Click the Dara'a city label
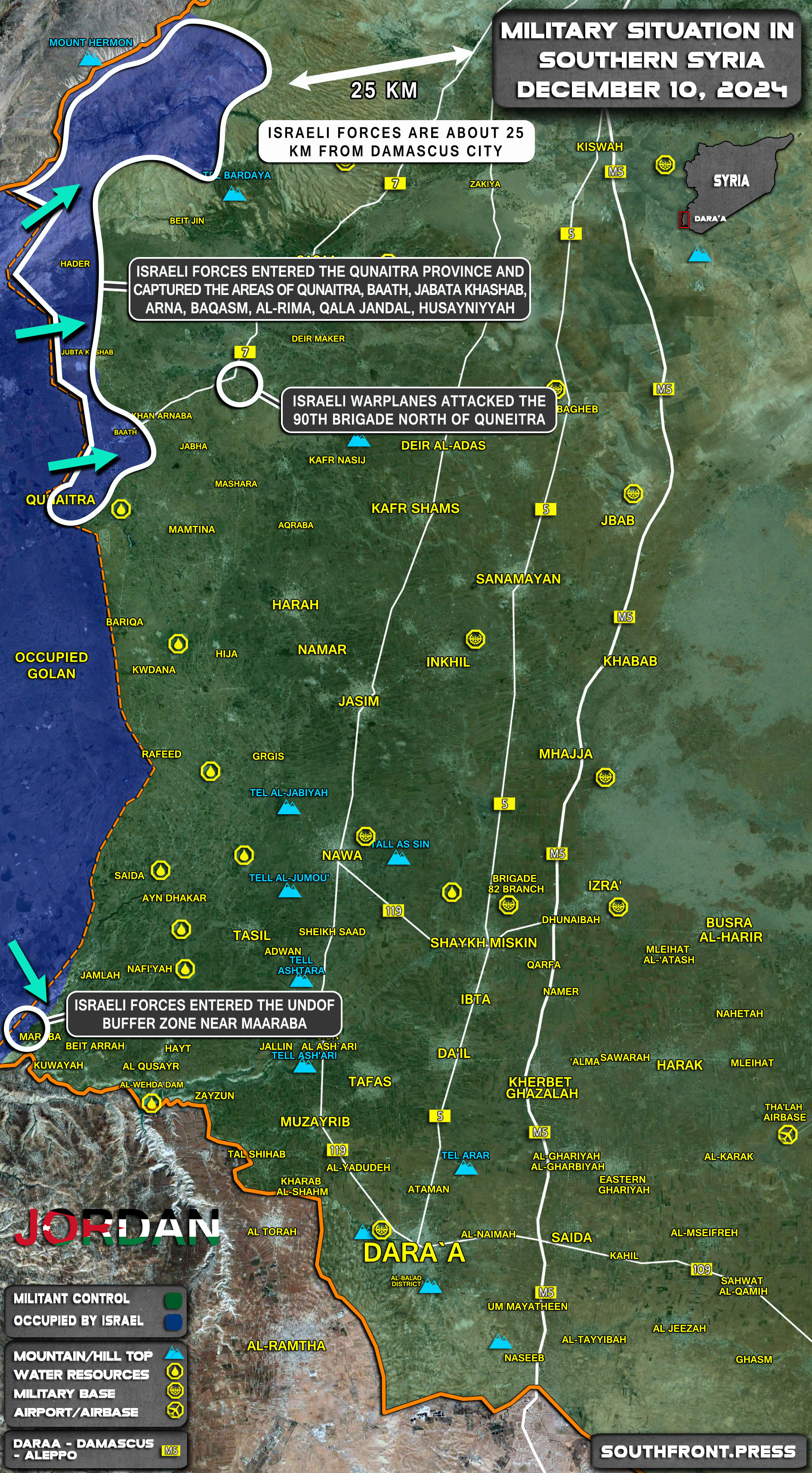The width and height of the screenshot is (812, 1473). click(414, 1253)
